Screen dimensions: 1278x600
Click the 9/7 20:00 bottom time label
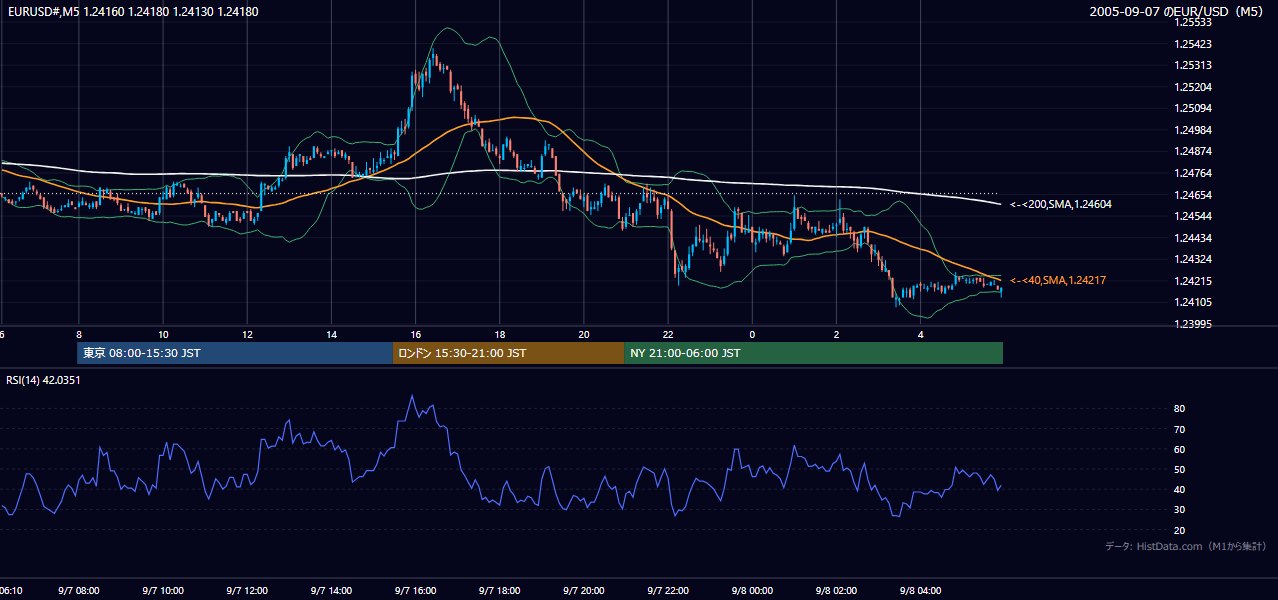tap(584, 591)
